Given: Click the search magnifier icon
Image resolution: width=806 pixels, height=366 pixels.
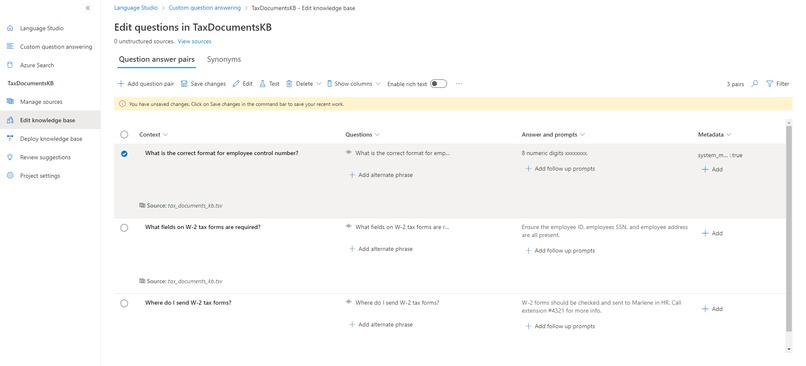Looking at the screenshot, I should 755,84.
